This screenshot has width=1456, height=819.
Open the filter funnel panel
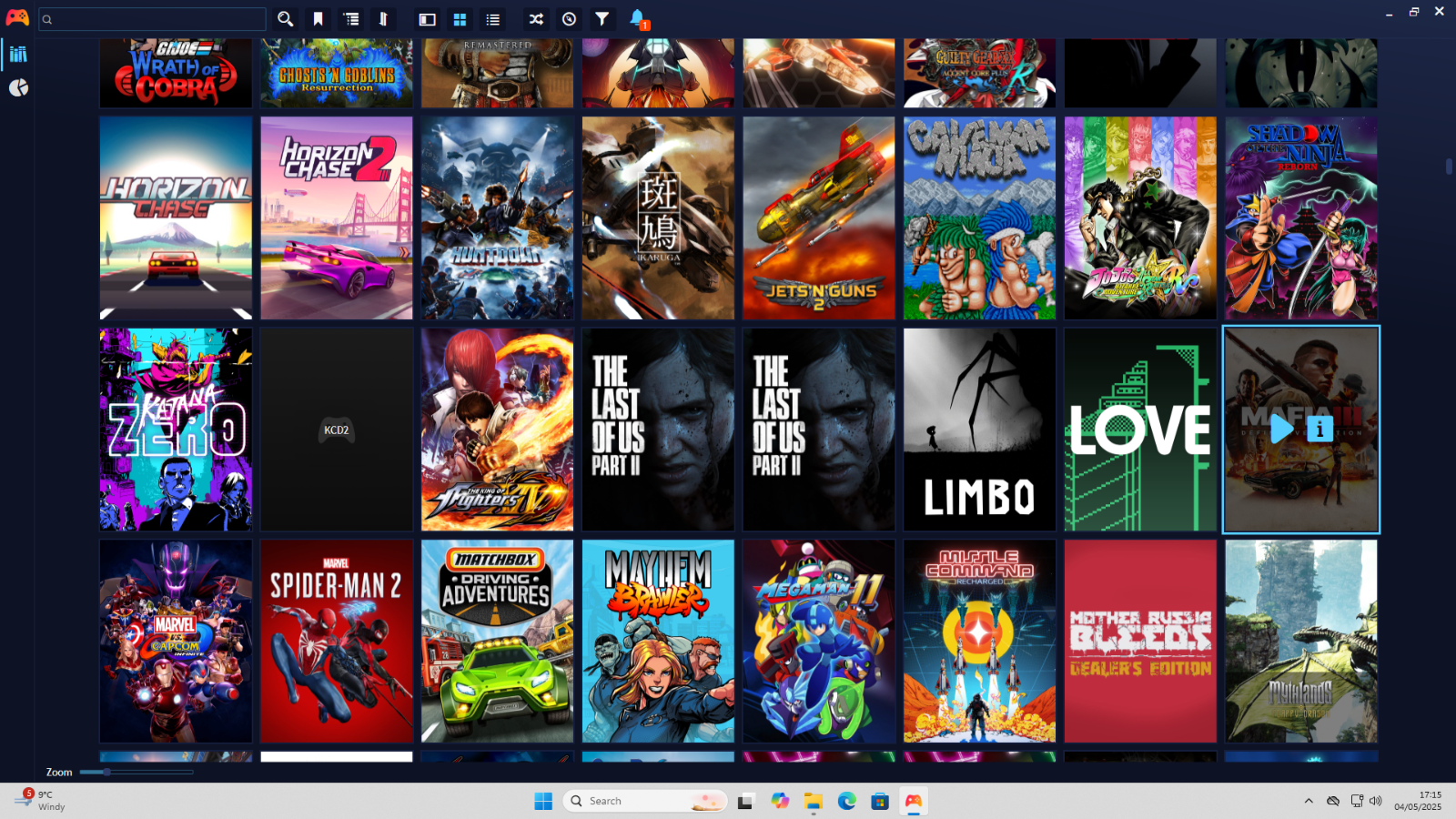pos(602,19)
